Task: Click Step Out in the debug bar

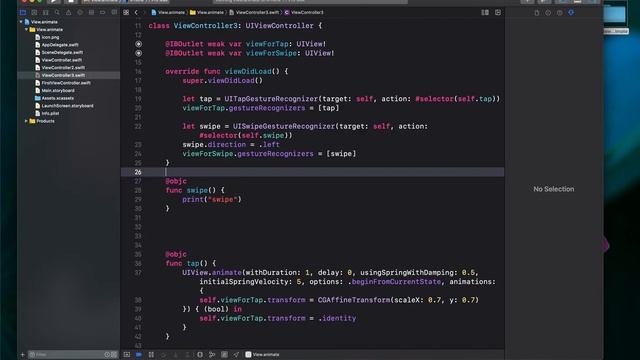Action: pyautogui.click(x=188, y=354)
